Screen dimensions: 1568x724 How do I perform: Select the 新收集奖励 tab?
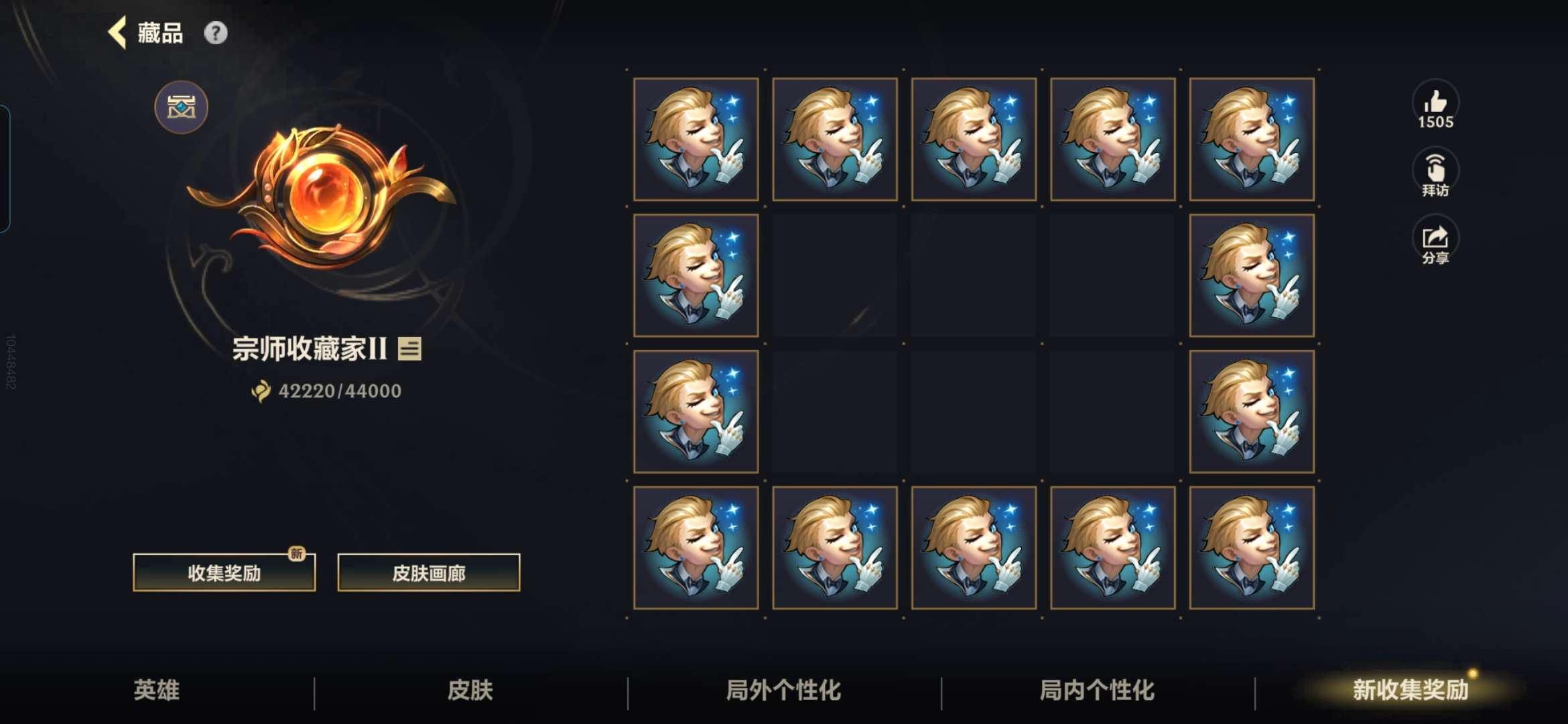pyautogui.click(x=1411, y=690)
